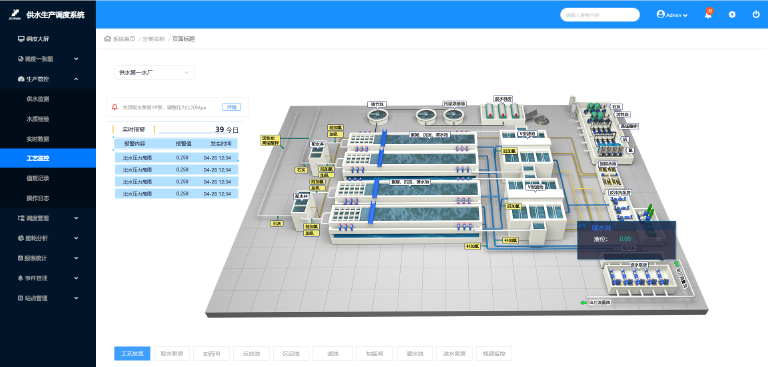Open the Admin account dropdown arrow
Screen dimensions: 768x367
click(x=685, y=15)
